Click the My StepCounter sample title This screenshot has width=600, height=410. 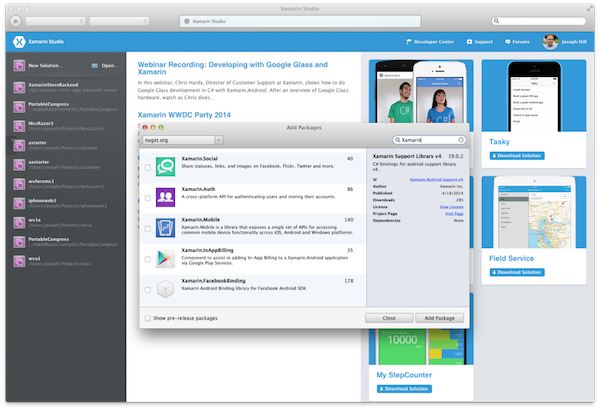(404, 375)
